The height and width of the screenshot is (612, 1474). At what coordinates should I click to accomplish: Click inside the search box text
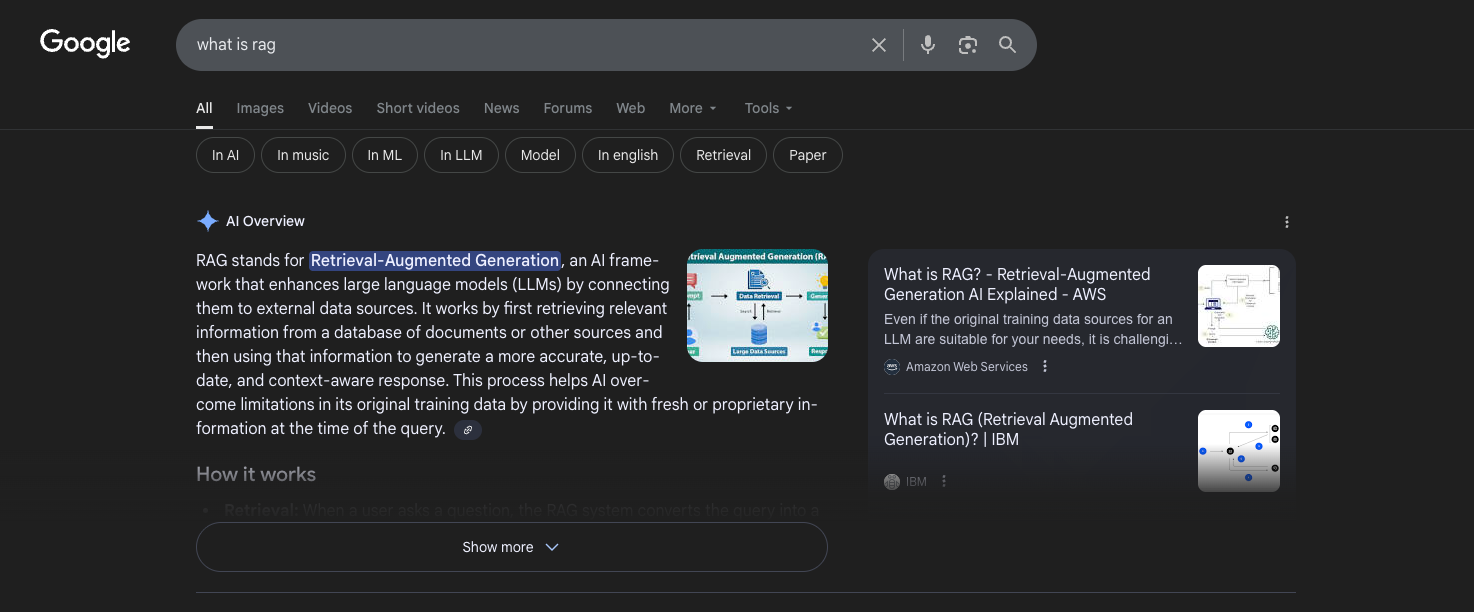[236, 44]
